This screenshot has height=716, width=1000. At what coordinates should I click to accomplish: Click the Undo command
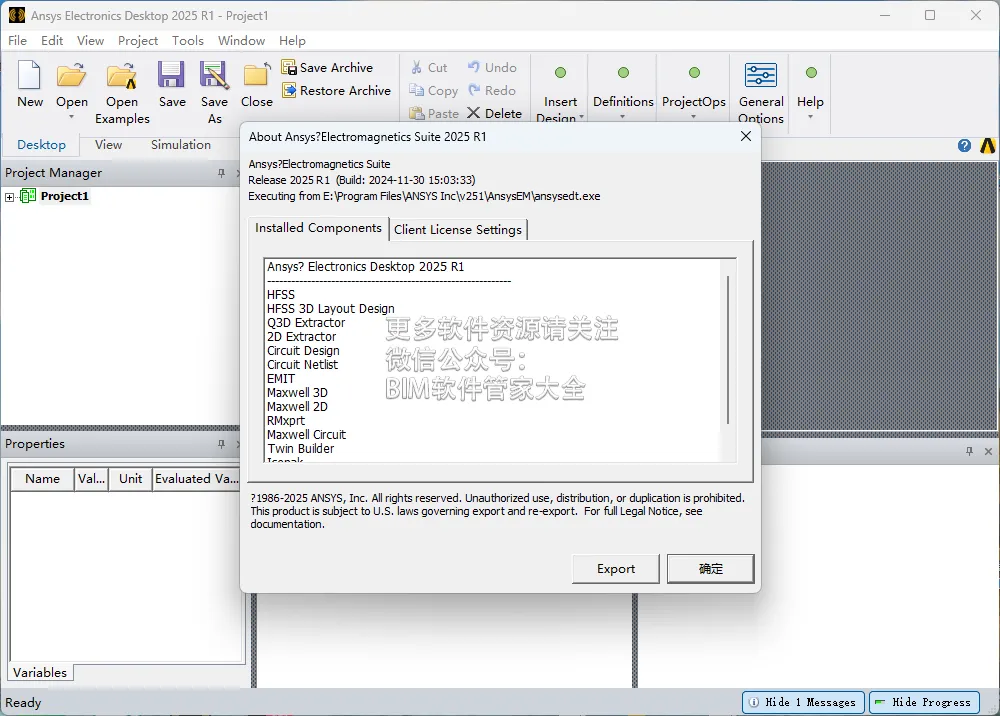point(492,68)
